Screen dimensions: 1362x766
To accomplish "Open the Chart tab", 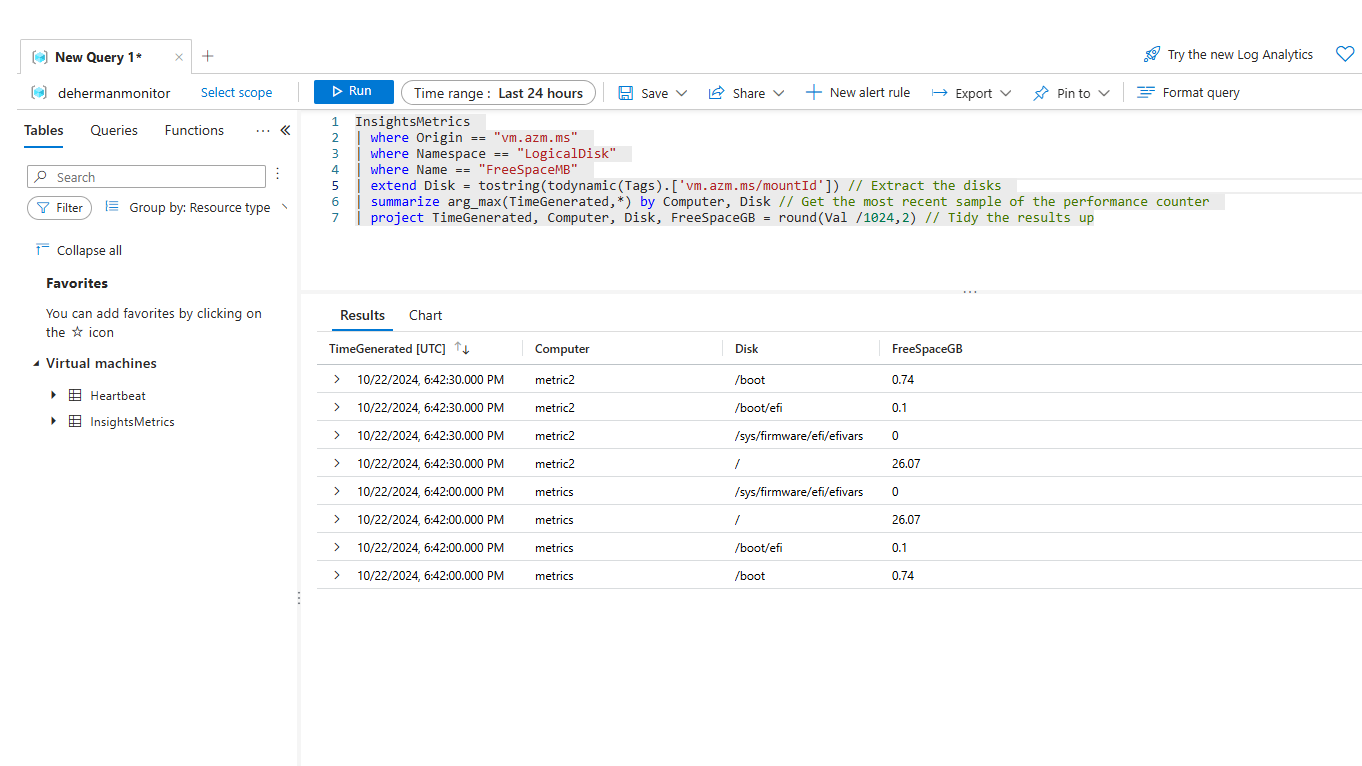I will point(425,315).
